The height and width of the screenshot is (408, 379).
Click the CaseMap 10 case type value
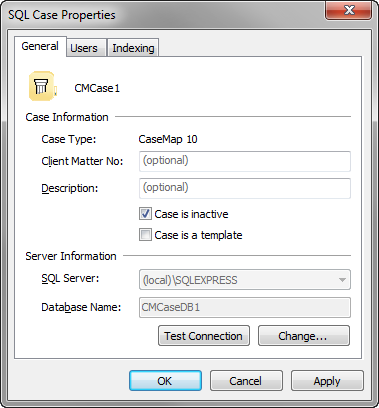click(x=168, y=139)
